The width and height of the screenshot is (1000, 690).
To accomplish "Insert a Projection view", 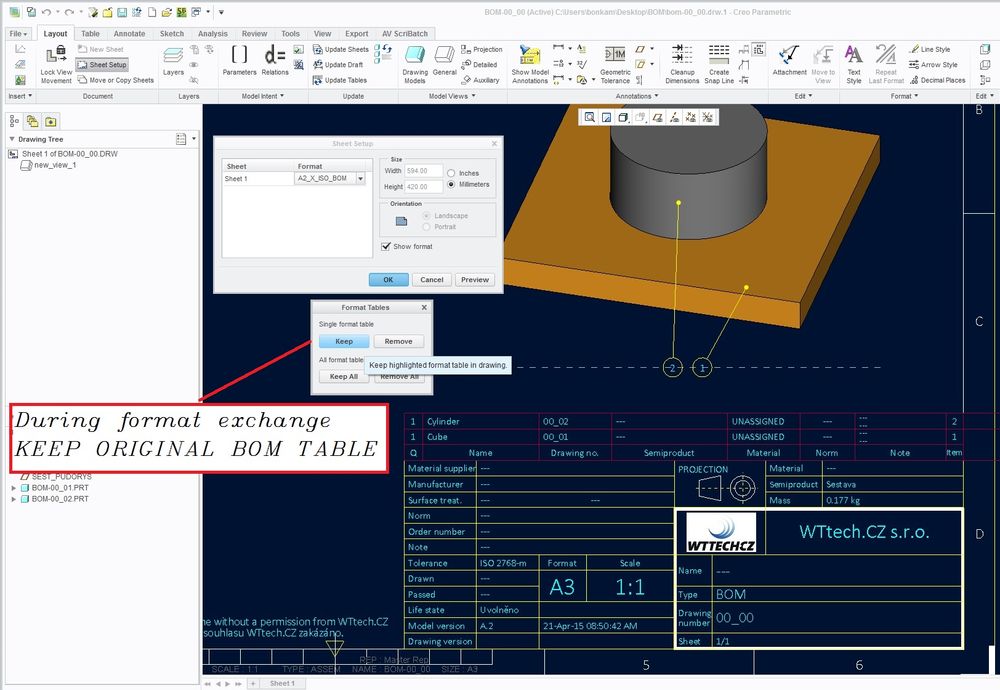I will point(482,49).
